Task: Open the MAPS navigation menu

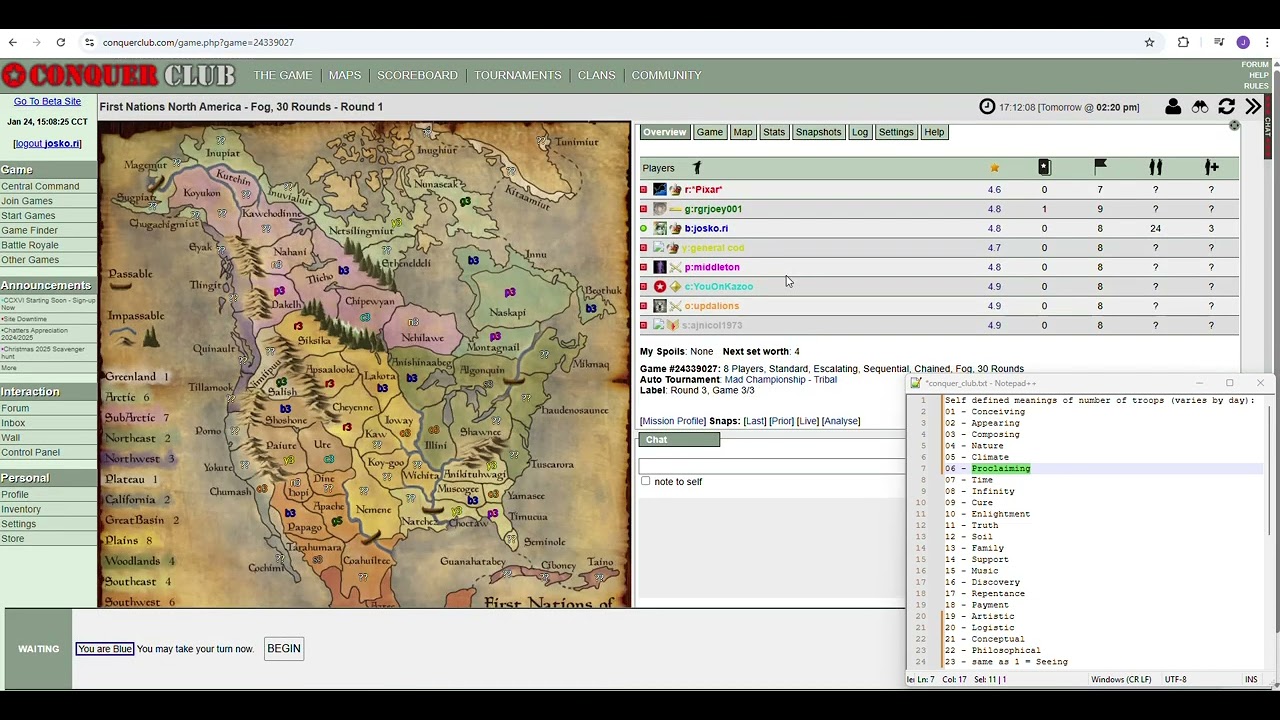Action: tap(345, 75)
